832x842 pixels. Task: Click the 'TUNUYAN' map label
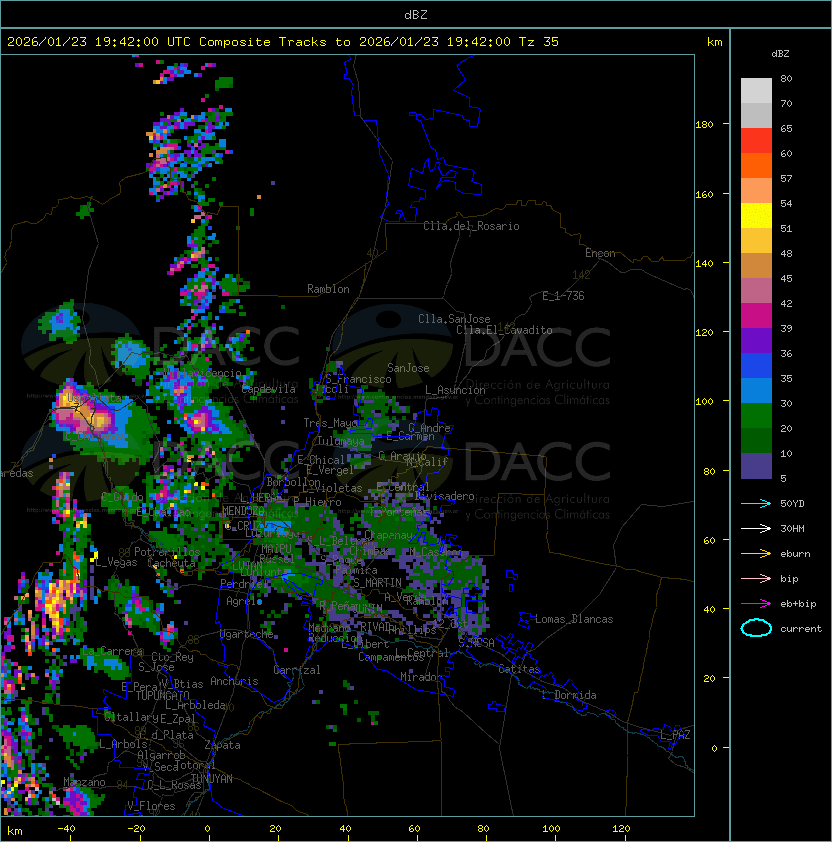click(x=212, y=779)
